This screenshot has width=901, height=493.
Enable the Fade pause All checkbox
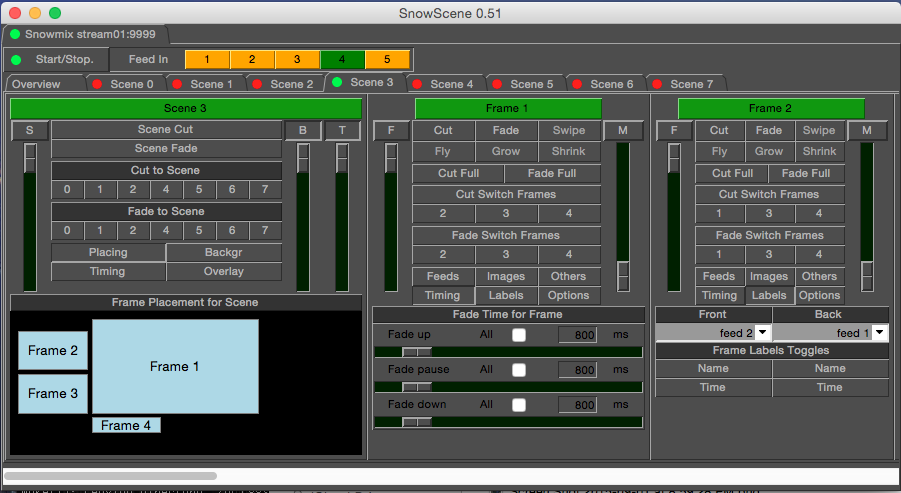click(x=519, y=370)
